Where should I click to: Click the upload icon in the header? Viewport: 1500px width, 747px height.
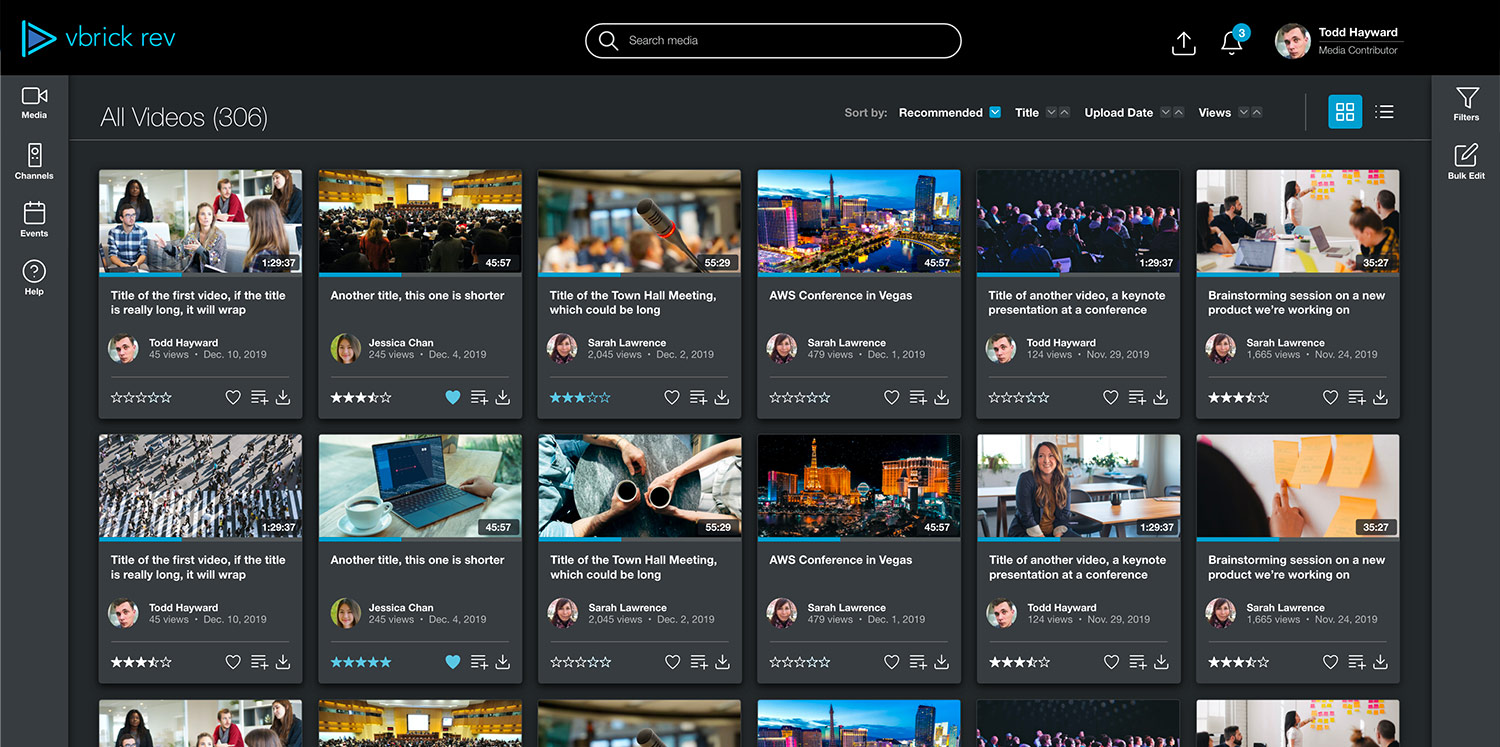(x=1183, y=43)
